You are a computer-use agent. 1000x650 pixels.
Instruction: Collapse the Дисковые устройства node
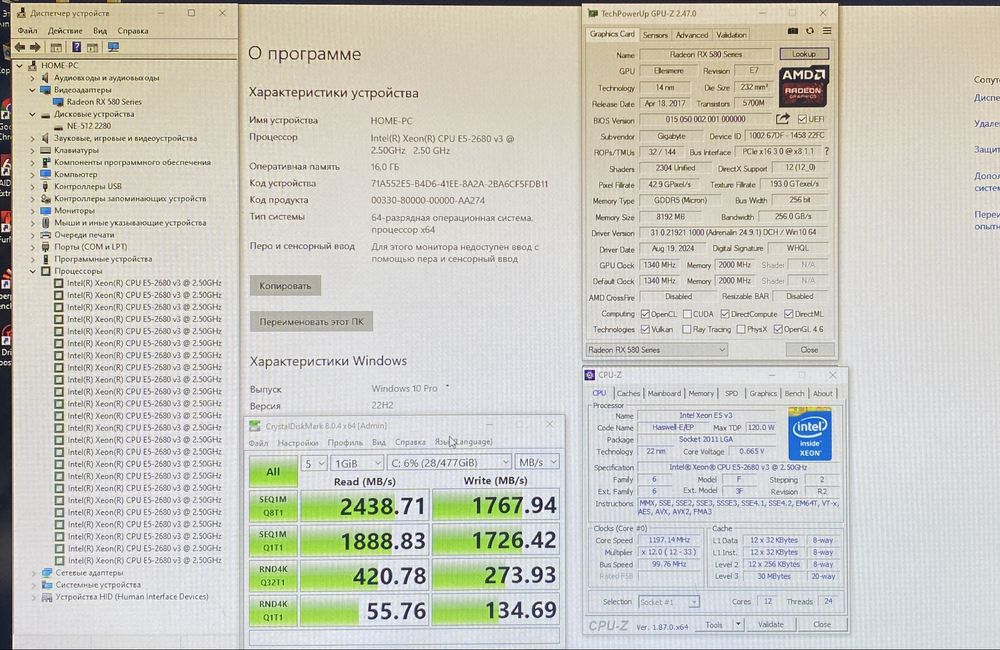coord(33,114)
